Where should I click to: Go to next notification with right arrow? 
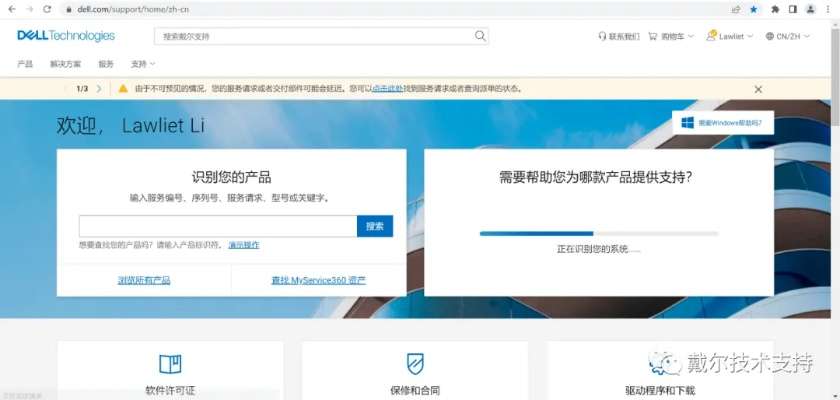pos(99,89)
